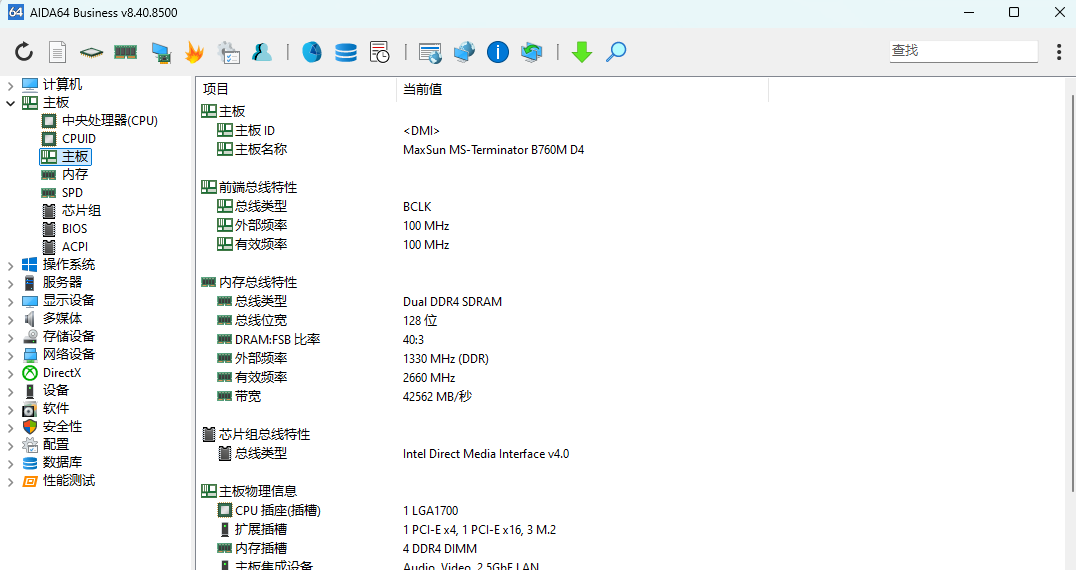This screenshot has height=570, width=1076.
Task: Click value MaxSun MS-Terminator B760M D4
Action: tap(493, 150)
